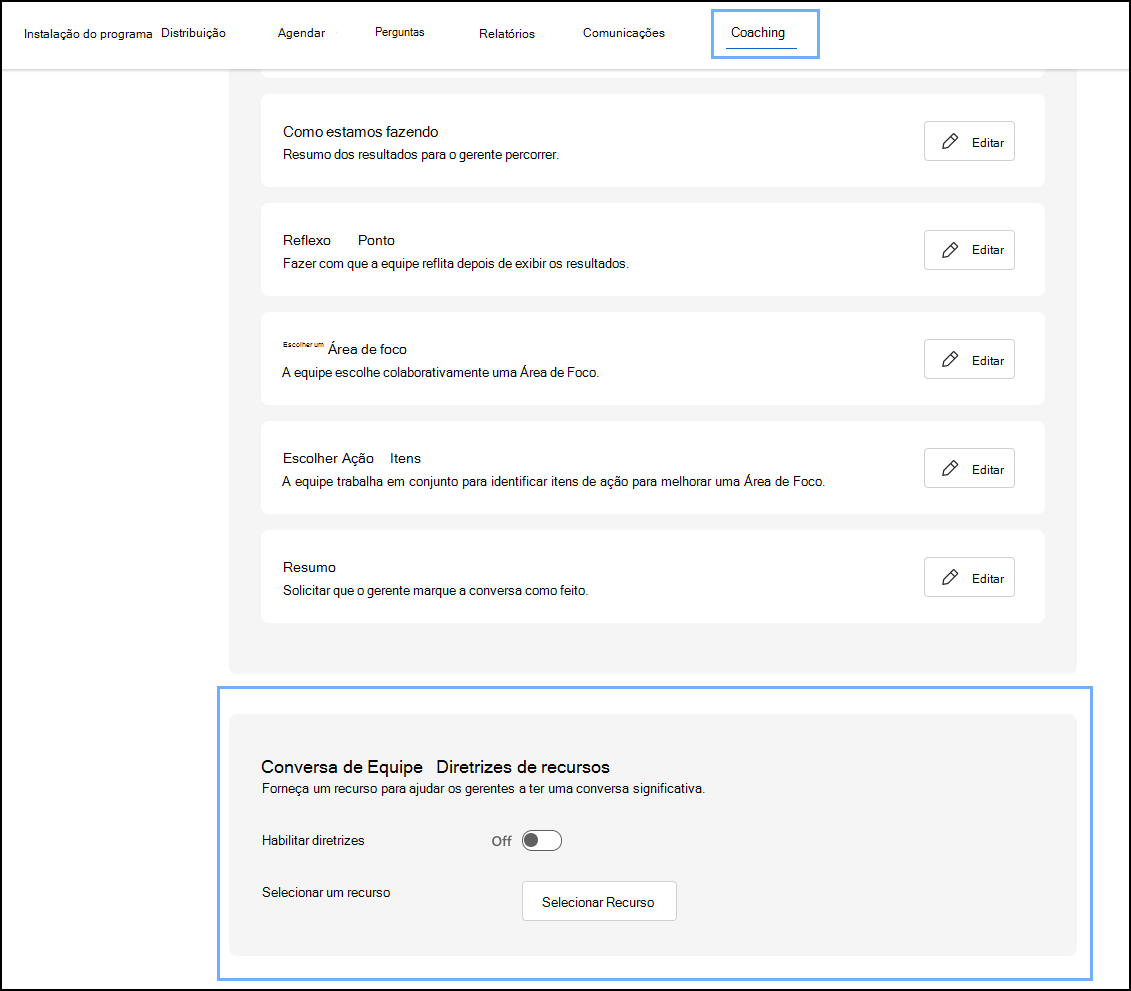Open the Distribuição page

click(193, 31)
